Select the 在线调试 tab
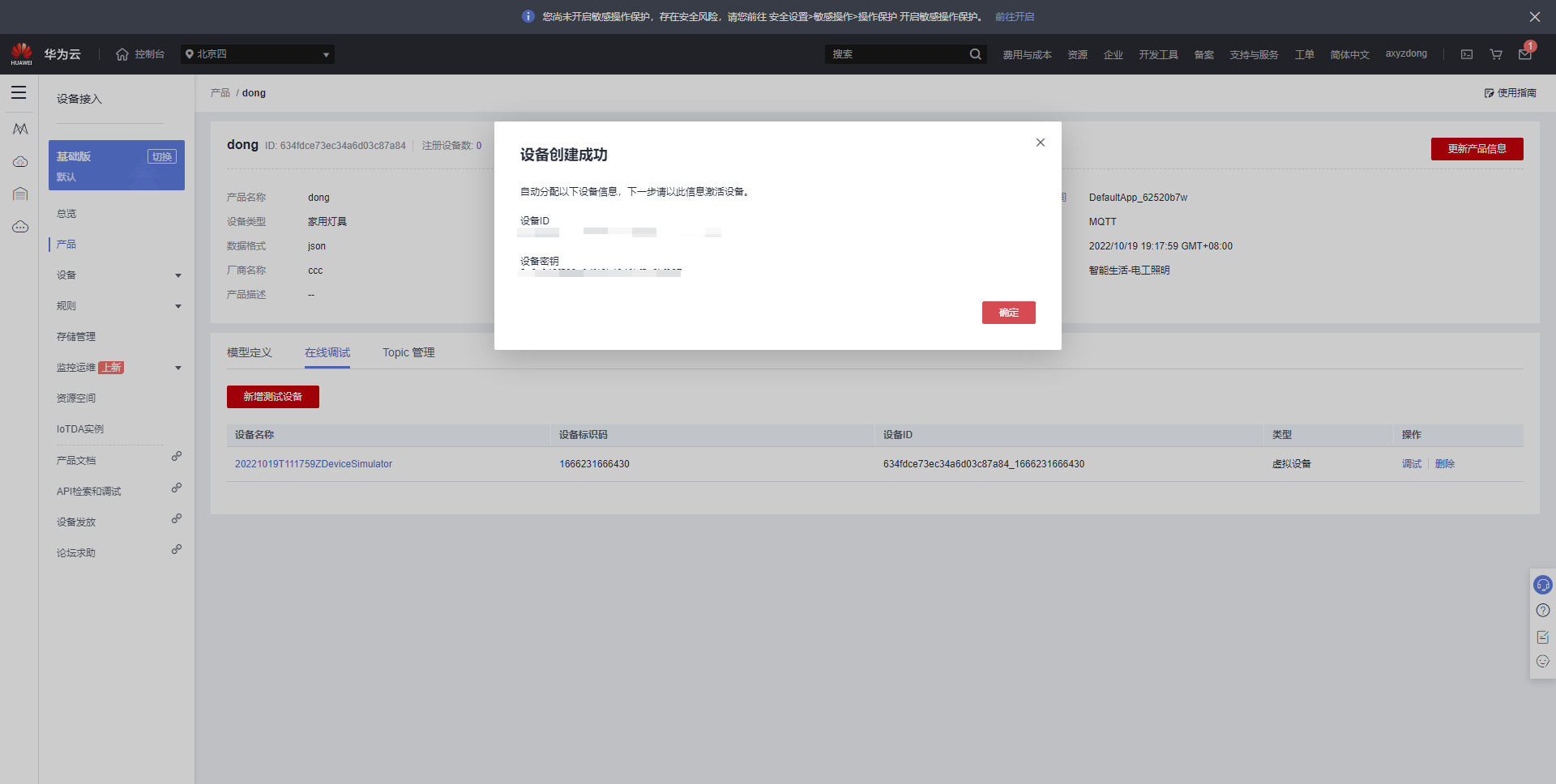 (x=327, y=353)
